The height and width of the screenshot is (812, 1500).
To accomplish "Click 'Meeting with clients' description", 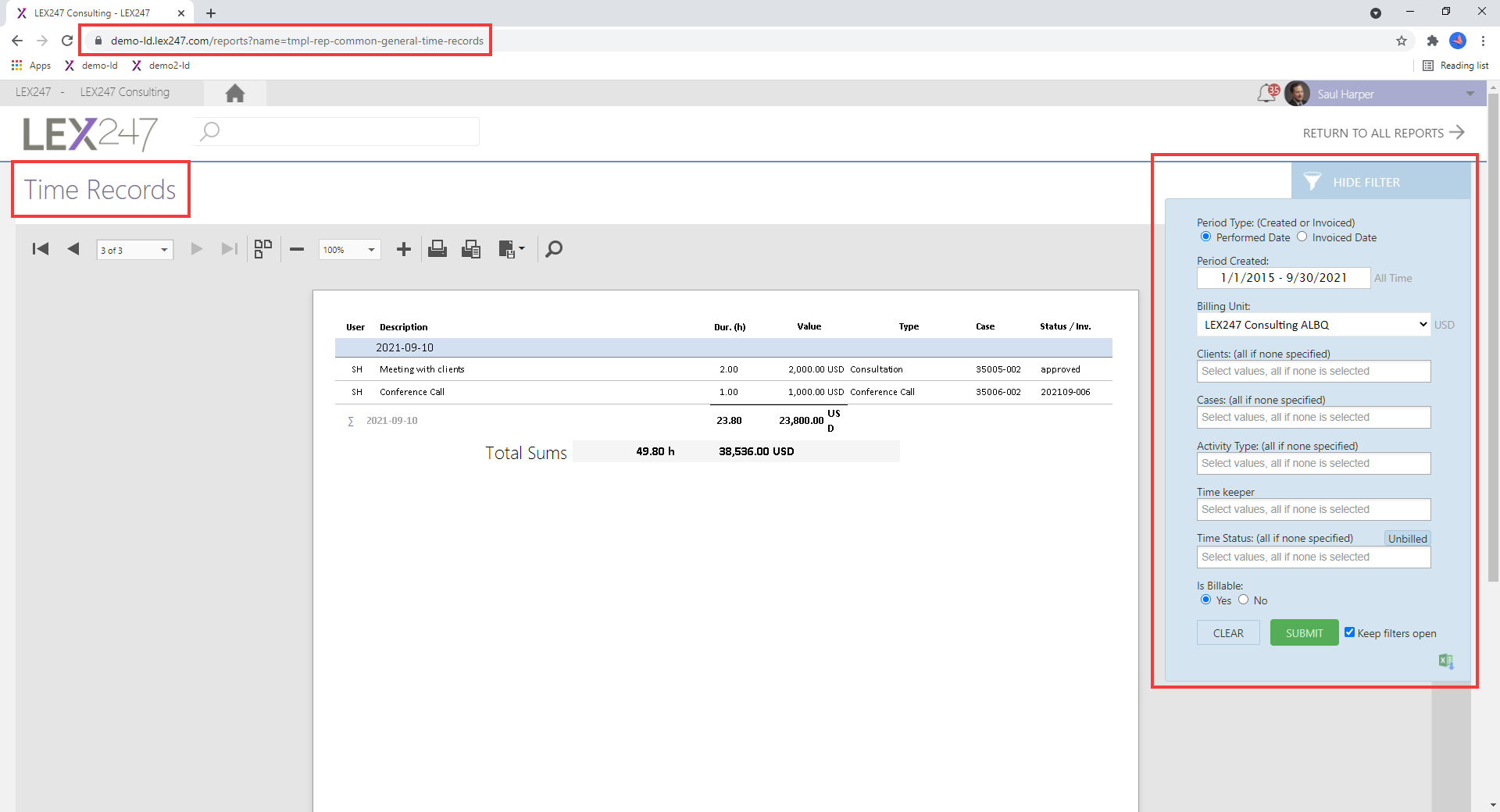I will (422, 369).
